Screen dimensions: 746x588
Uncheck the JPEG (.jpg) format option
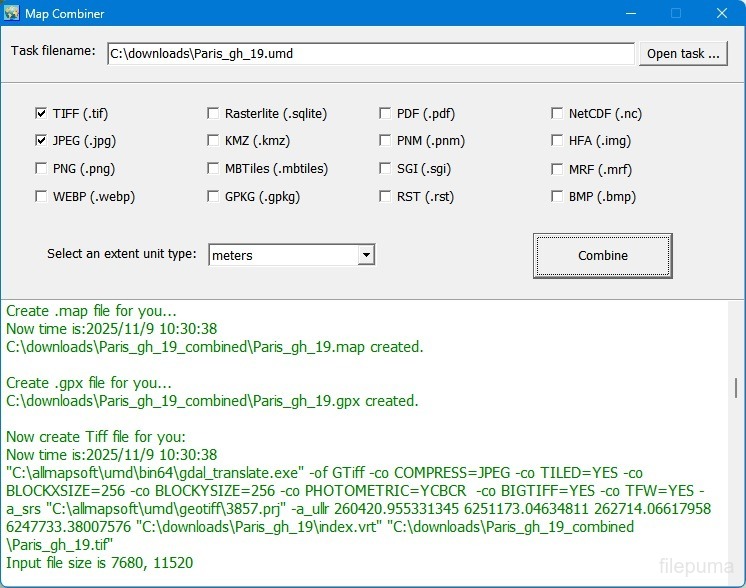(41, 141)
